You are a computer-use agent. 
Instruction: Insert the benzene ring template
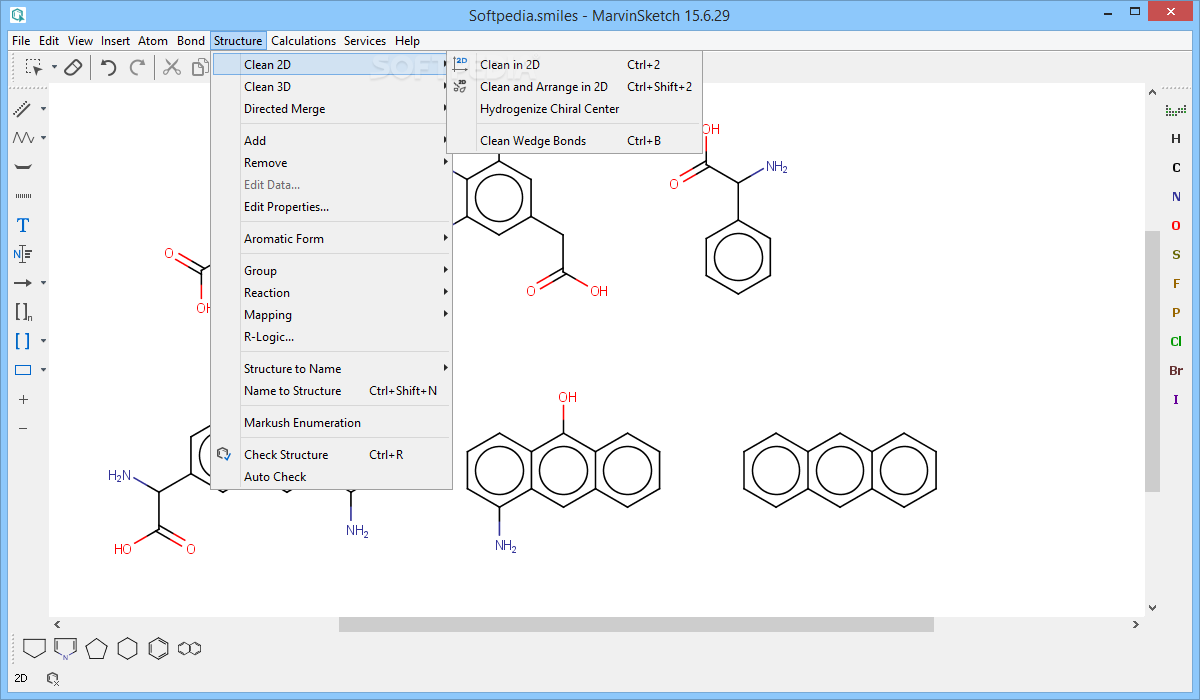click(158, 648)
